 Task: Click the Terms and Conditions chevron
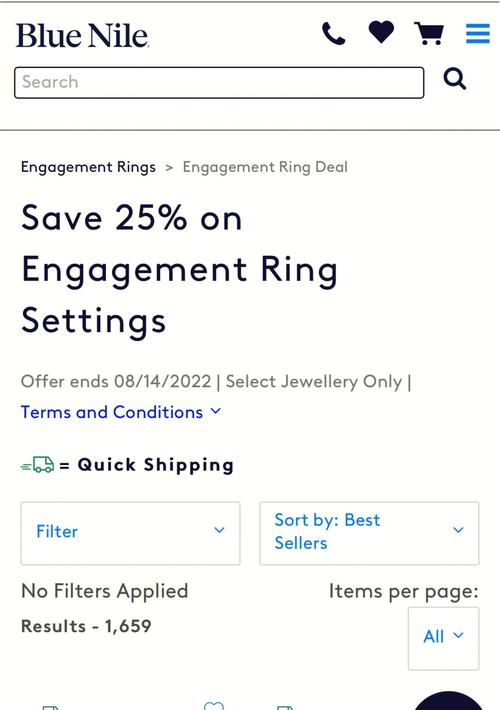pos(216,411)
